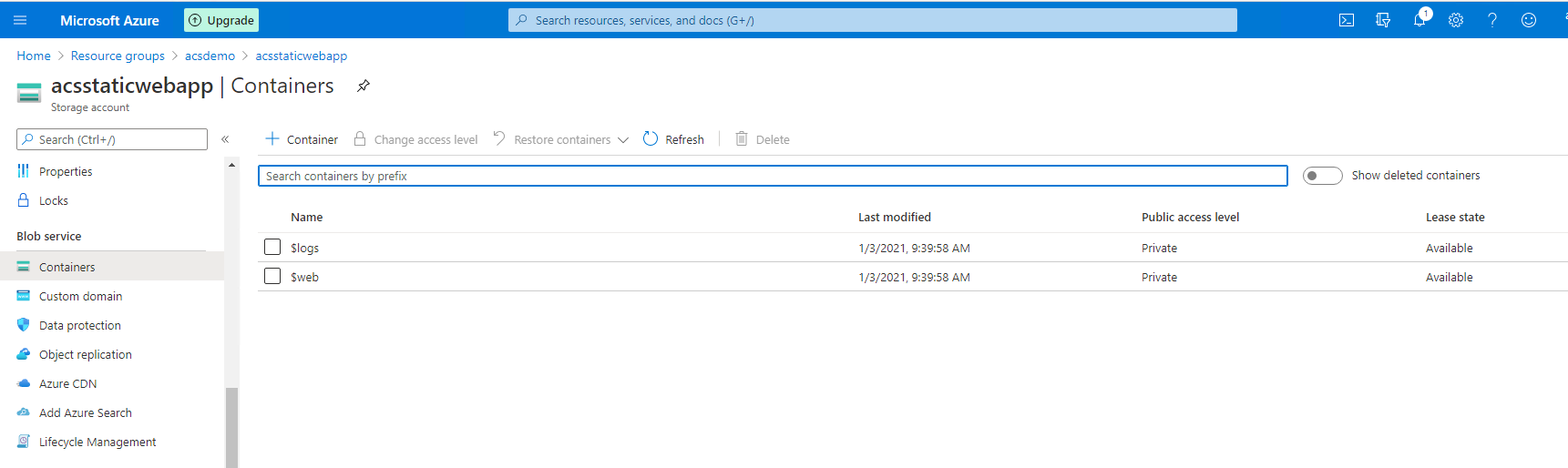Open Resource groups breadcrumb

118,56
